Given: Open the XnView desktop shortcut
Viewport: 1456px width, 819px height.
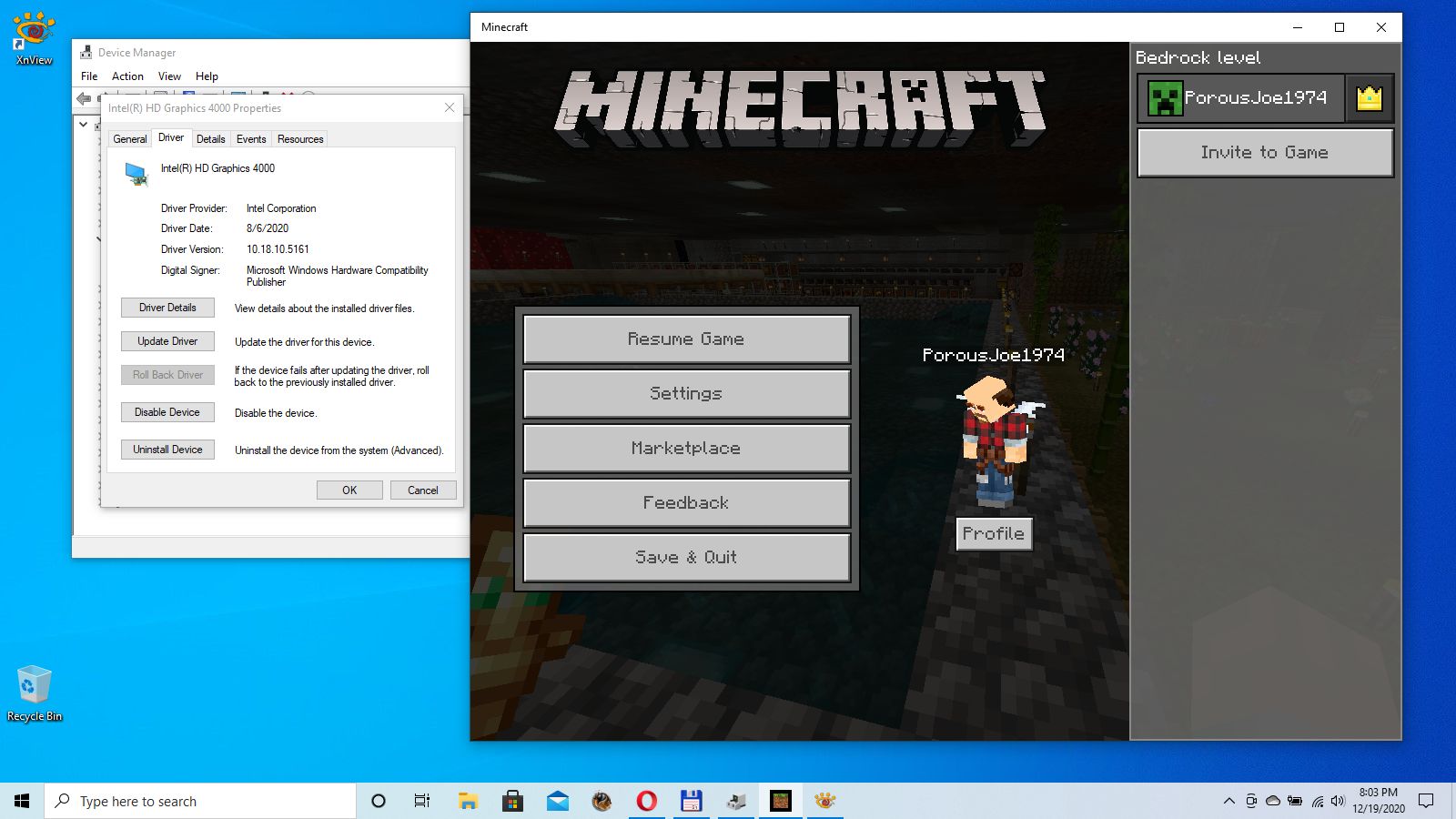Looking at the screenshot, I should pos(34,38).
